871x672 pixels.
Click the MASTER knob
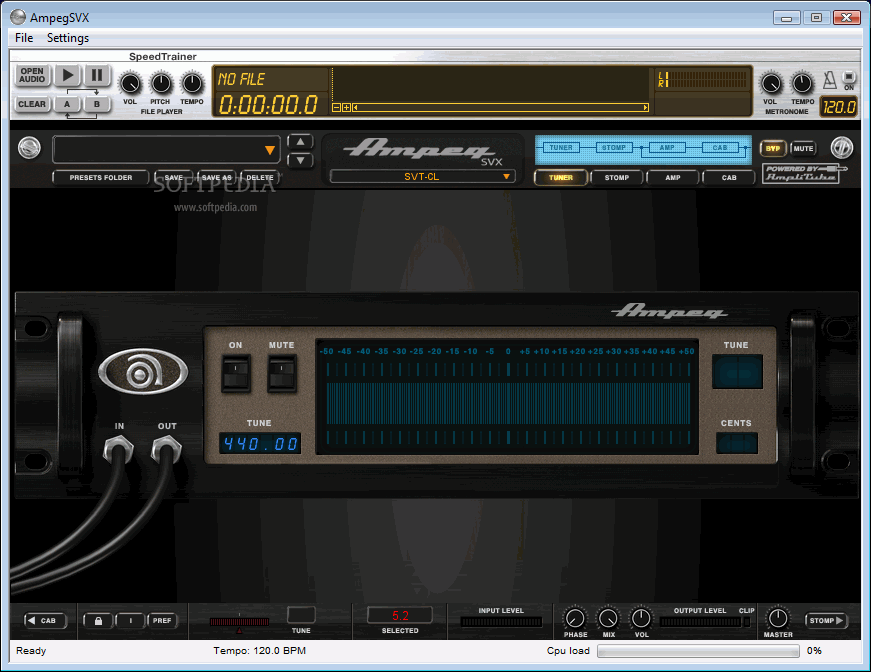click(778, 618)
